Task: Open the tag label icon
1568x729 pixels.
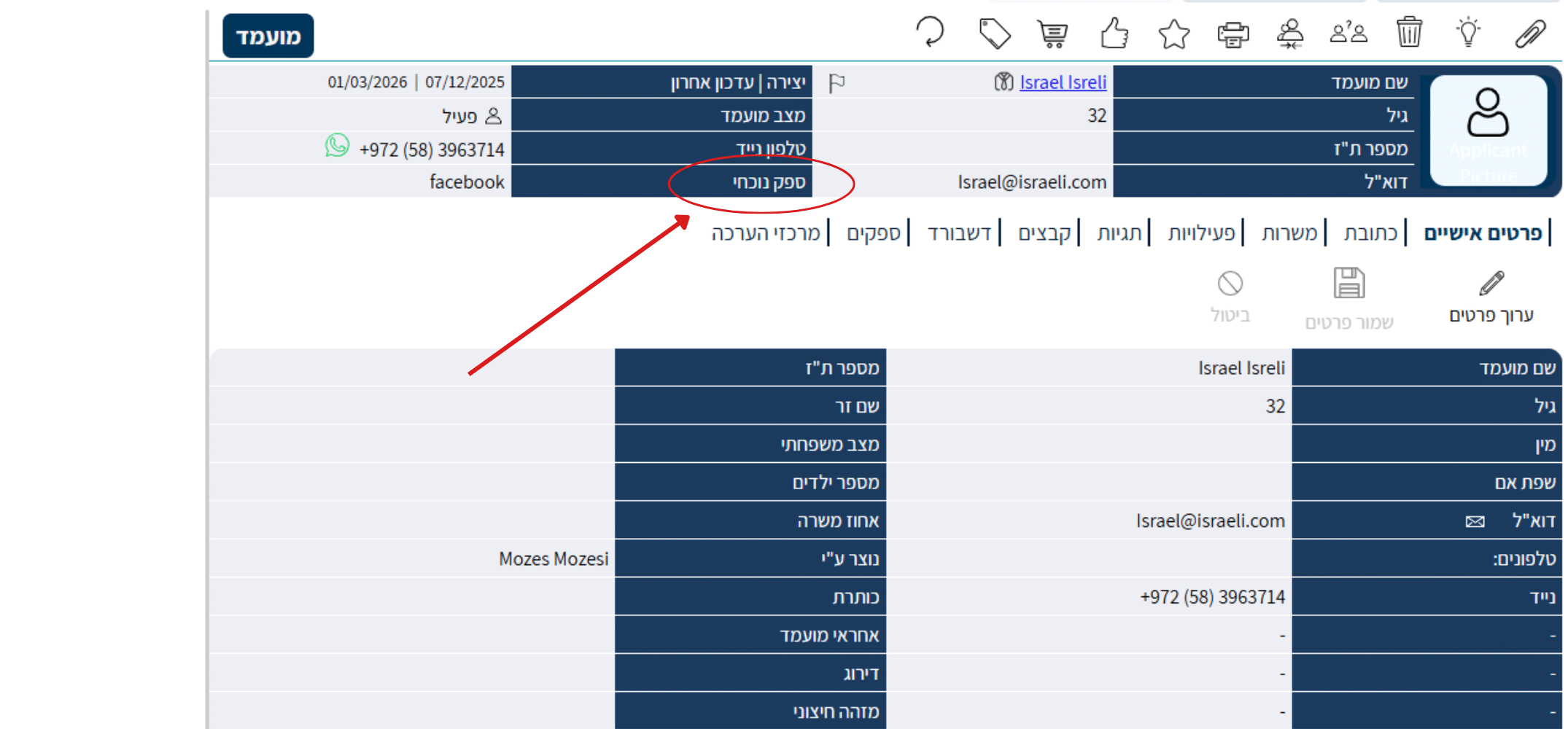Action: point(994,34)
